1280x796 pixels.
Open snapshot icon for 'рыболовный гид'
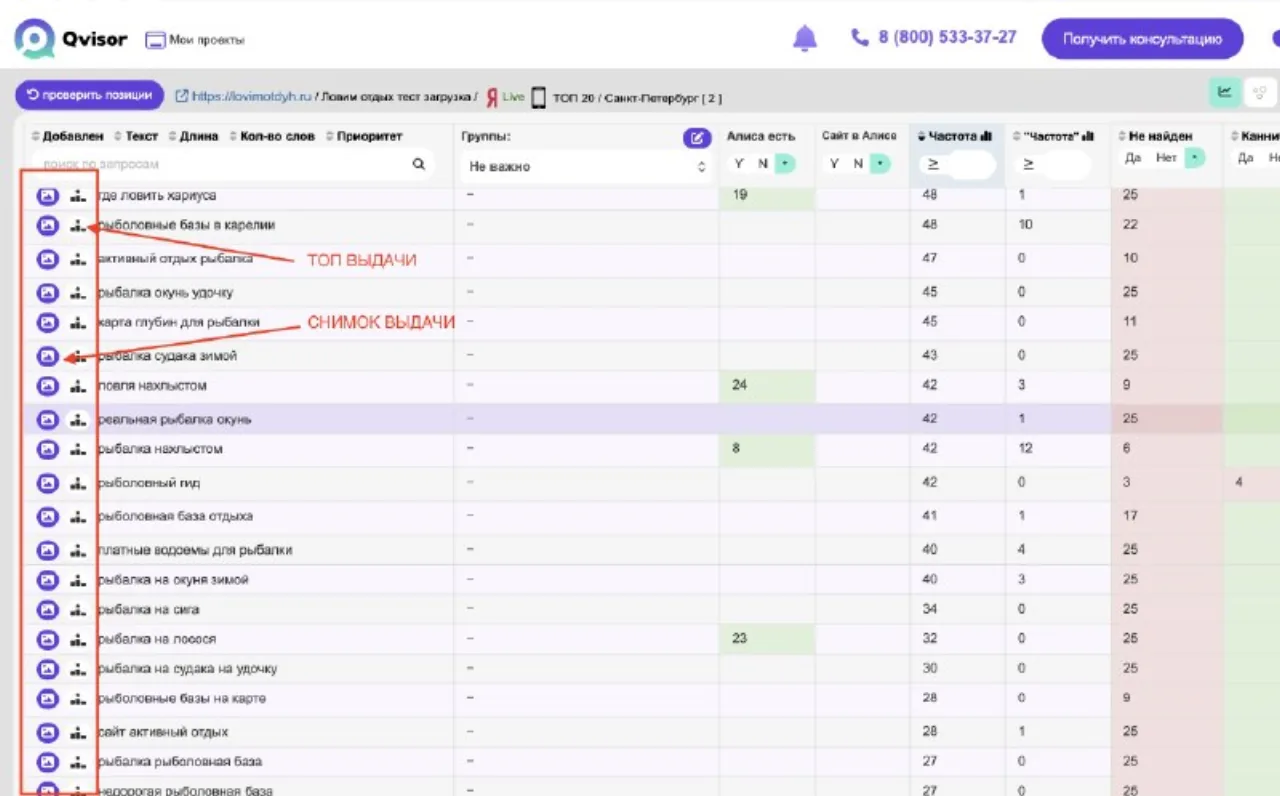pyautogui.click(x=47, y=484)
